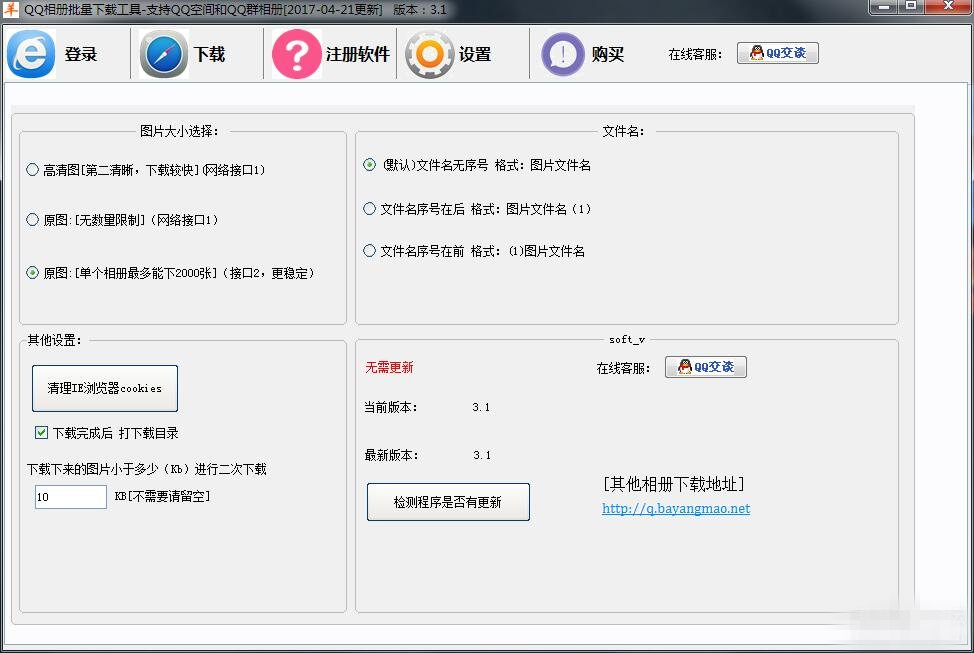Click the orange gear settings icon

point(430,54)
